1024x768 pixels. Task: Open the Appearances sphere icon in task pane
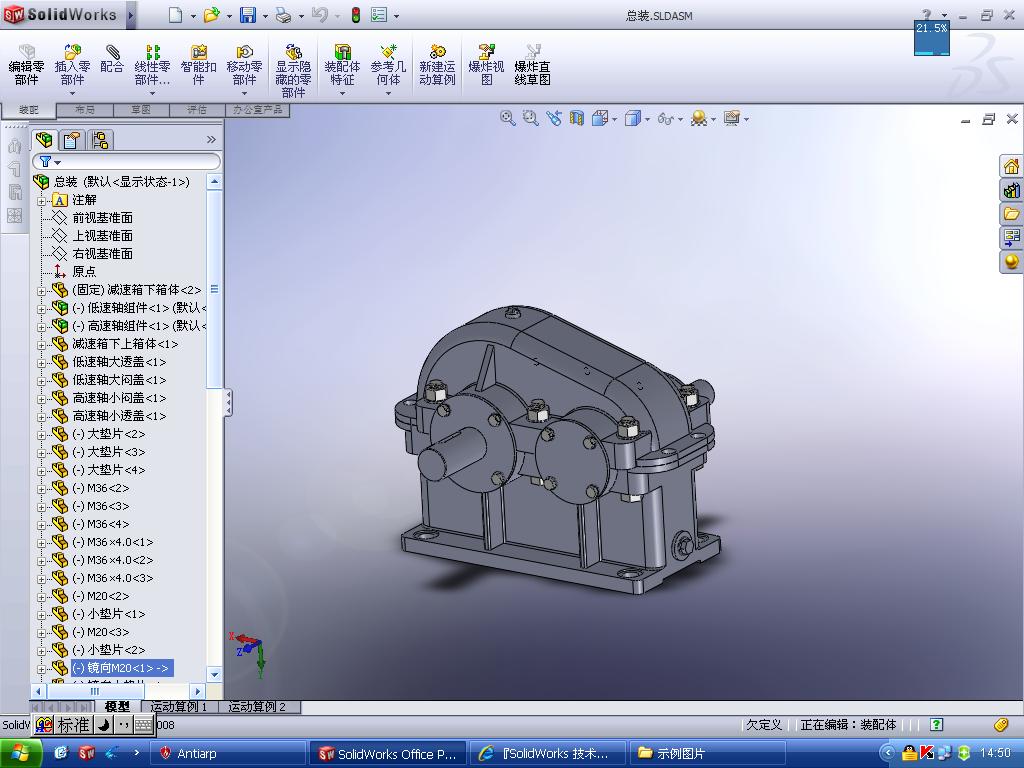tap(1011, 262)
